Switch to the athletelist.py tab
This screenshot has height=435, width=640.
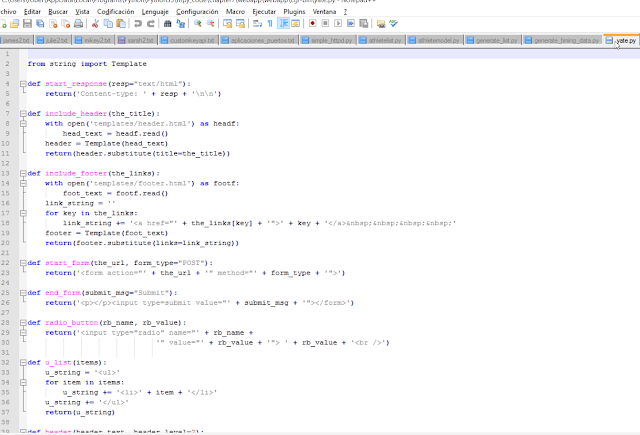point(381,40)
